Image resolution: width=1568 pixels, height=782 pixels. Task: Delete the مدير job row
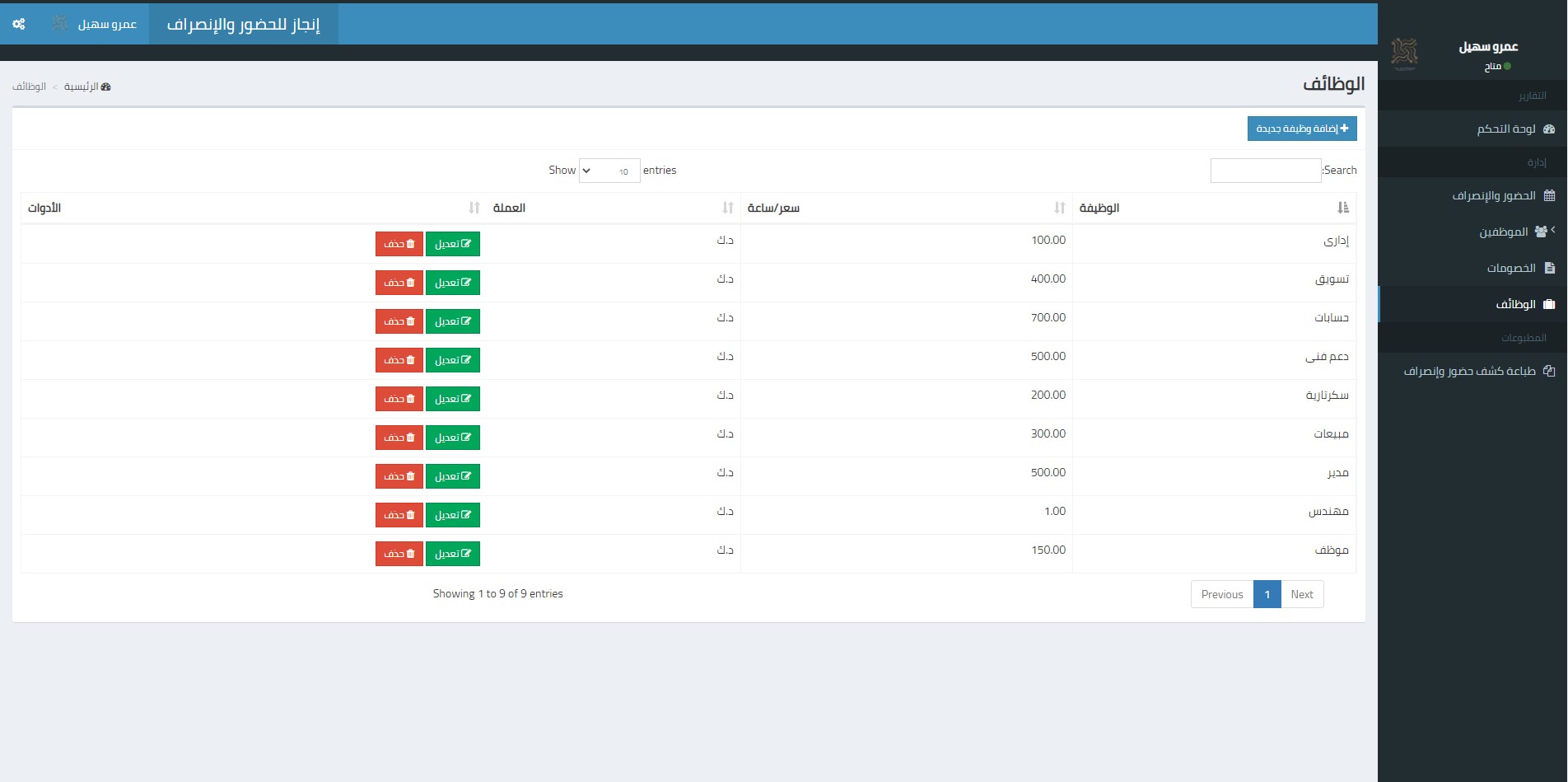tap(399, 476)
